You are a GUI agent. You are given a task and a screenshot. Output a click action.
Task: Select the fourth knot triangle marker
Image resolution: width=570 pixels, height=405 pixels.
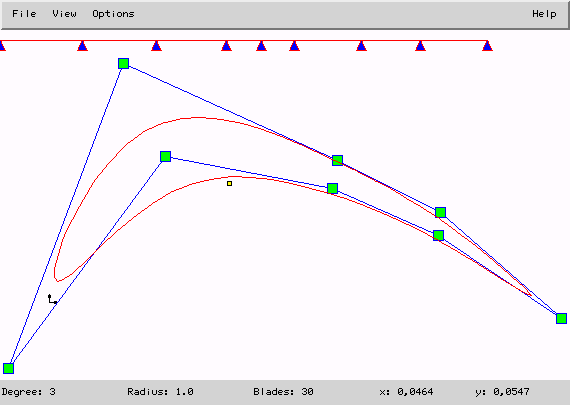coord(226,46)
